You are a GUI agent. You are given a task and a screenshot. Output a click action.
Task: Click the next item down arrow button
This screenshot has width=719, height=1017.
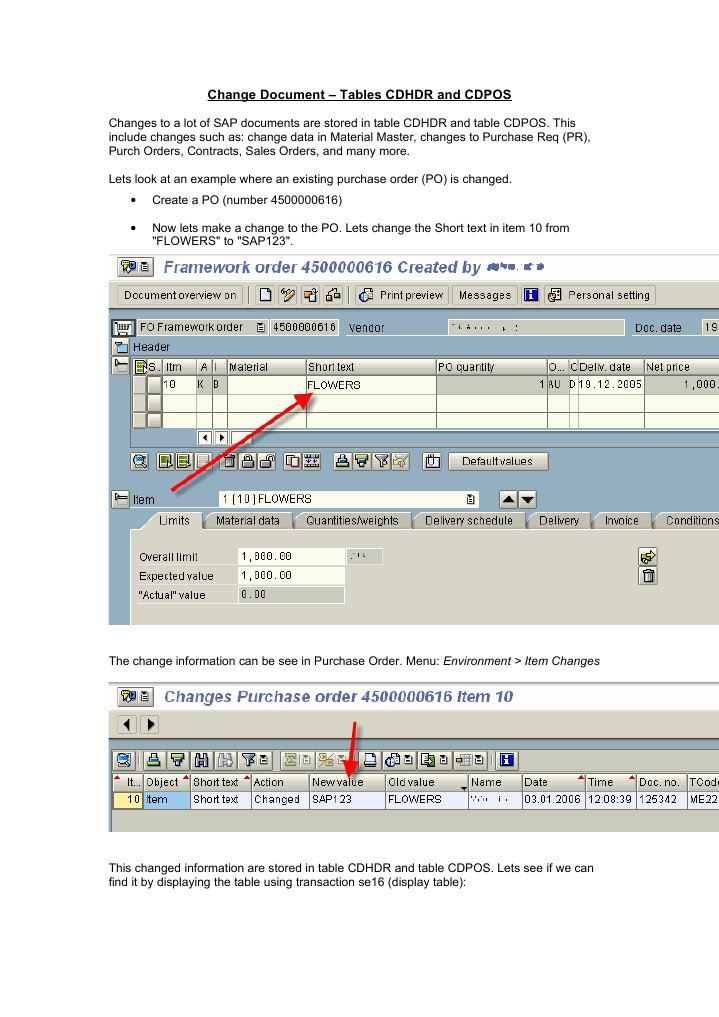coord(528,499)
